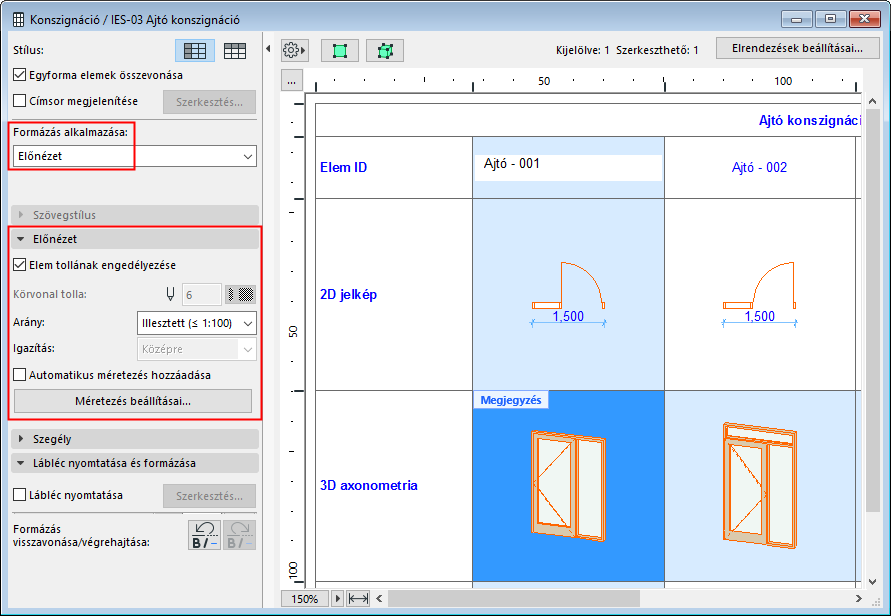Click the 150% zoom value box
This screenshot has width=891, height=616.
[x=305, y=599]
